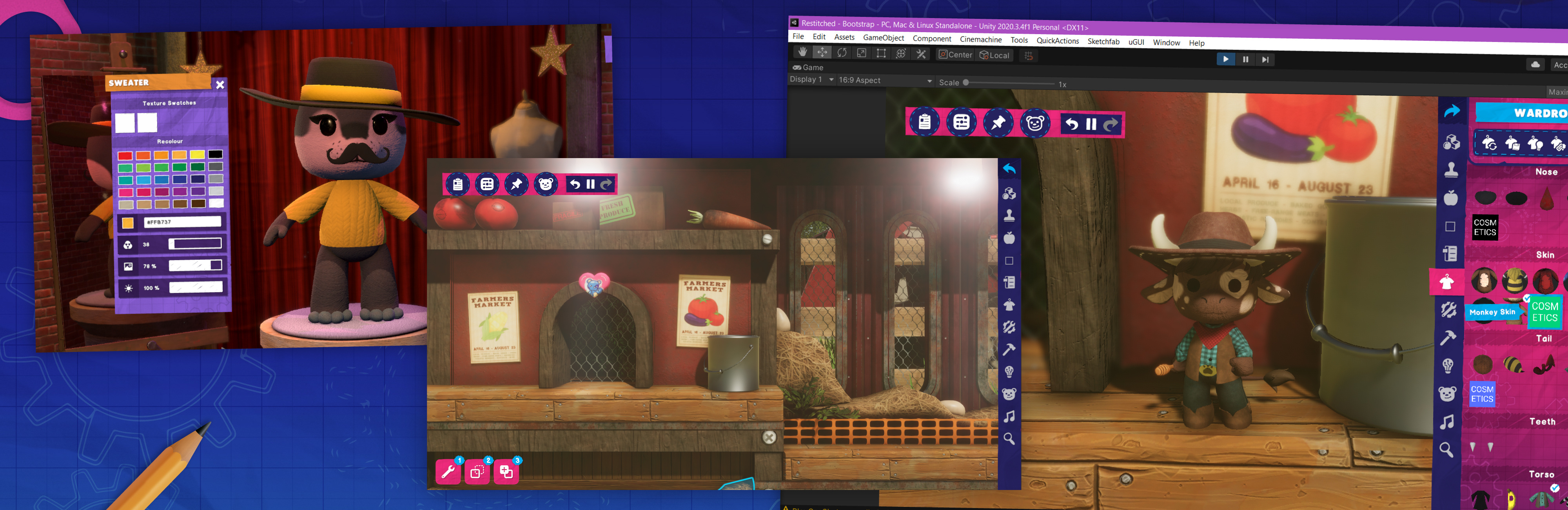1568x510 pixels.
Task: Open the blocks category in Unity game sidebar
Action: click(1451, 142)
